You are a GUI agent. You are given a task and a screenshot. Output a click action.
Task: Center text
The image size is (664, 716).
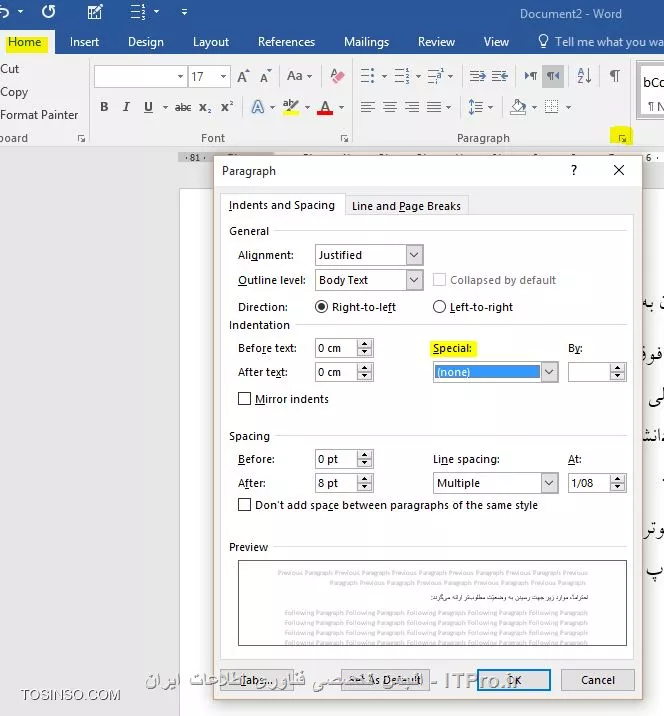390,107
